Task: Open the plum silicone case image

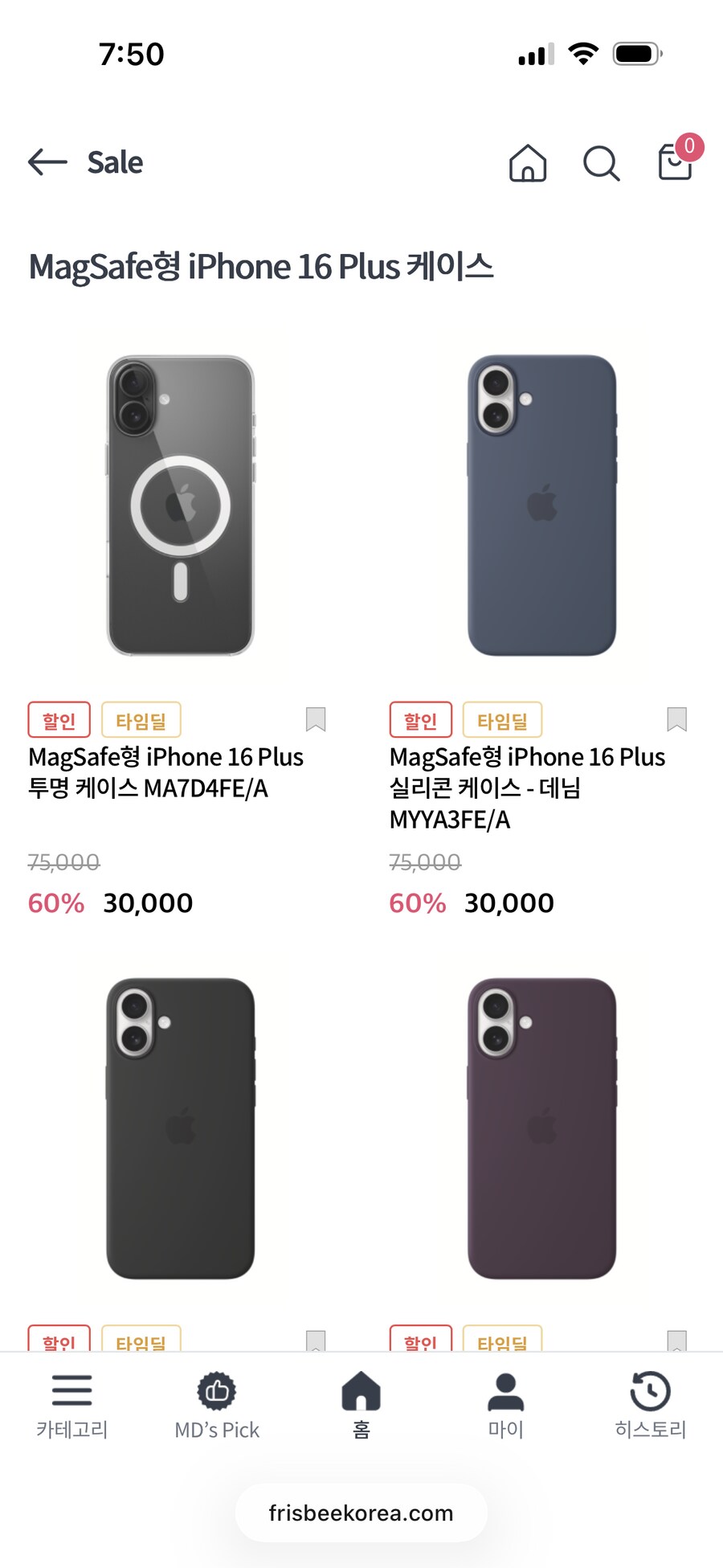Action: [x=542, y=1128]
